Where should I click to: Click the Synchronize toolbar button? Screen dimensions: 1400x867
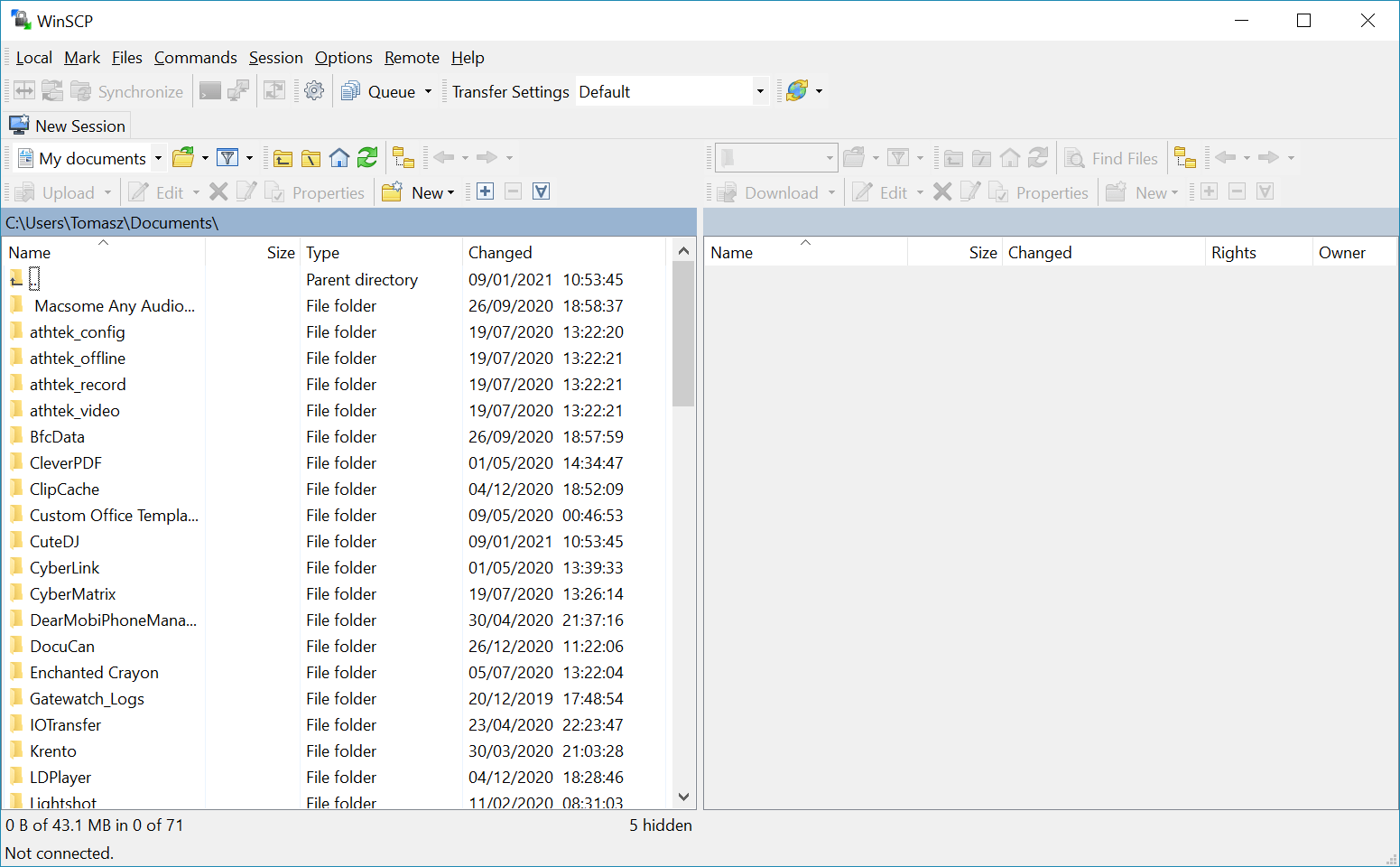(127, 91)
